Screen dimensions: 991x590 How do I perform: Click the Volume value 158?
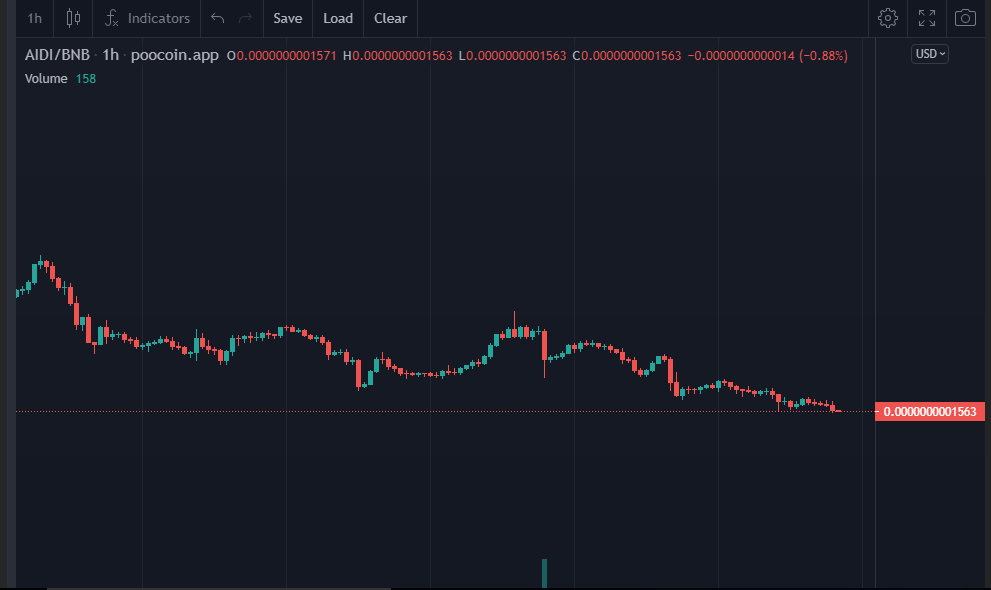[86, 78]
